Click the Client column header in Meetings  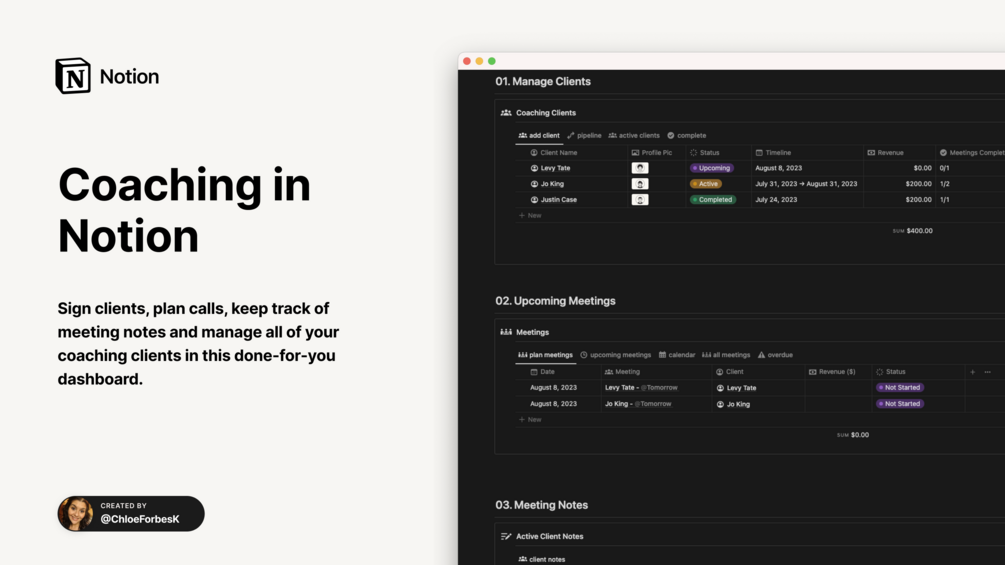(x=729, y=372)
